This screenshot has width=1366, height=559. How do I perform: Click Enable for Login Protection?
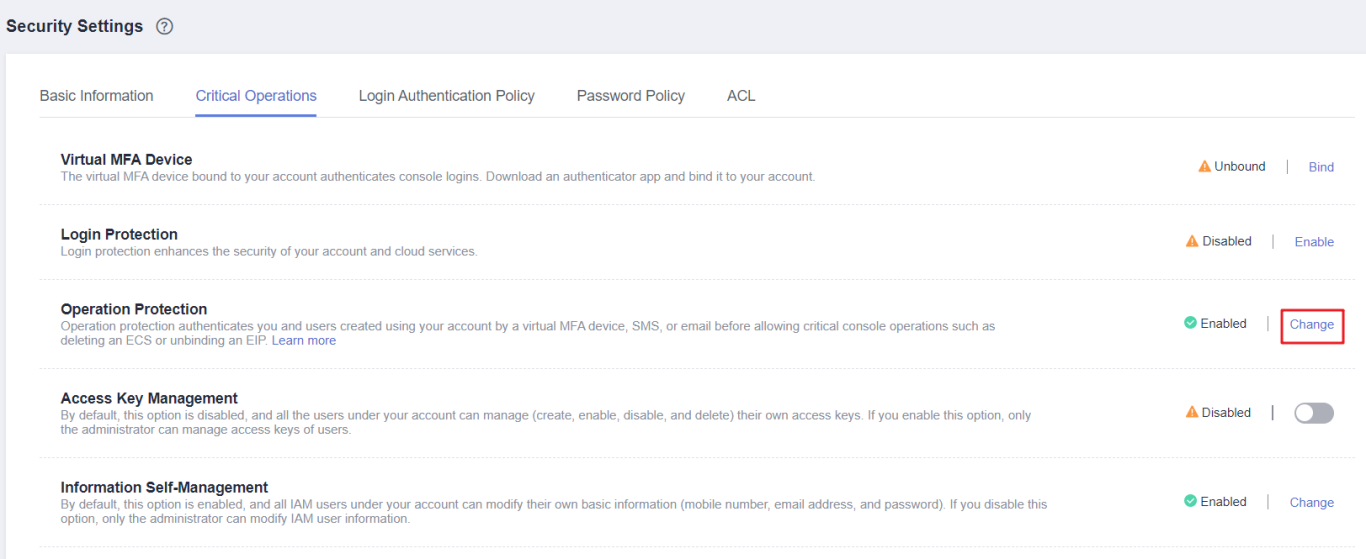coord(1314,241)
